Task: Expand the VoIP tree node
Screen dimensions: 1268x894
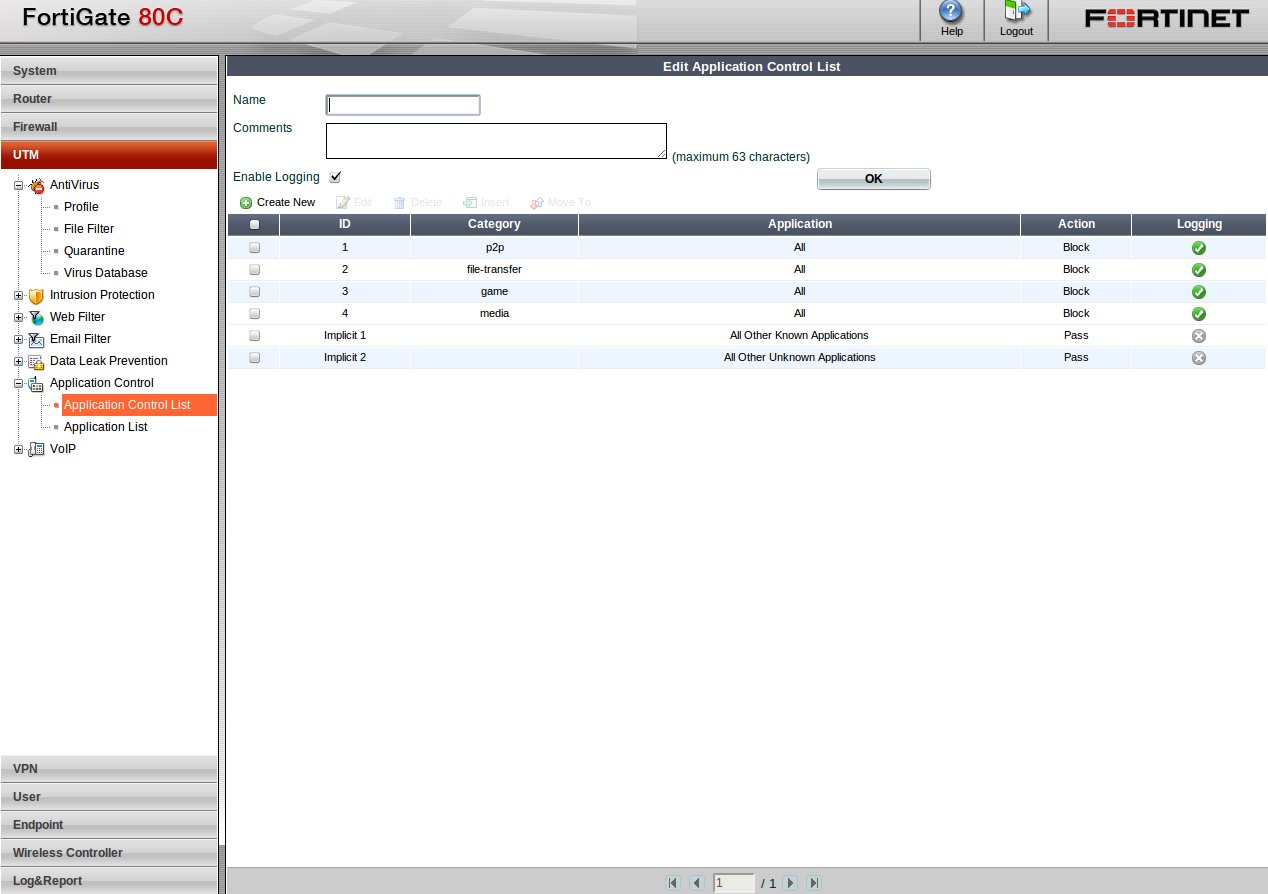Action: 17,449
